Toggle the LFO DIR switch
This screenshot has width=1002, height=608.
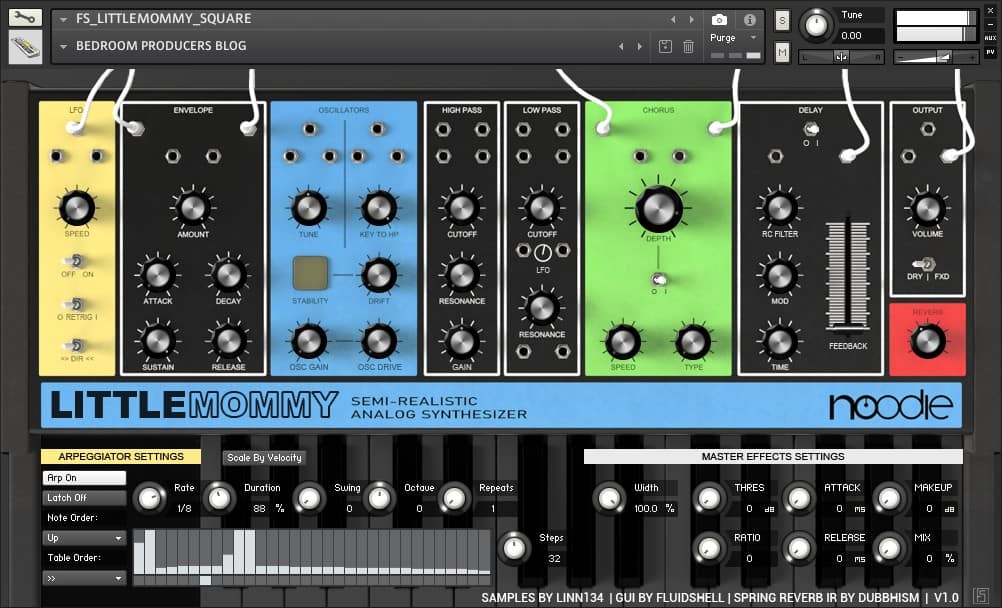(75, 346)
